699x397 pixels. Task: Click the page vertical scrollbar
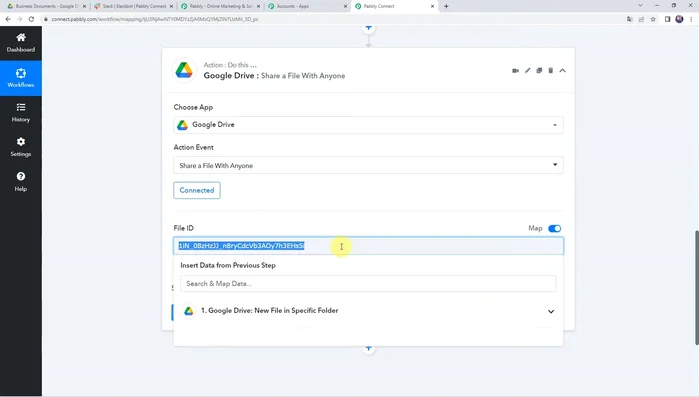[696, 287]
